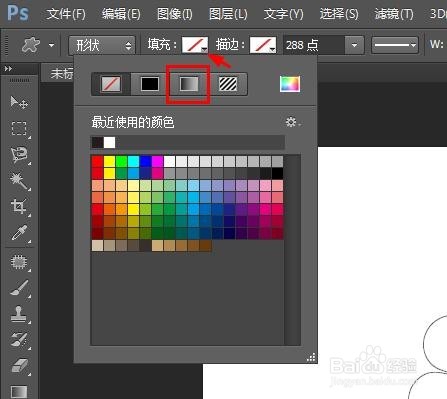Pick the magenta swatch in first row
Image resolution: width=447 pixels, height=399 pixels.
click(157, 161)
